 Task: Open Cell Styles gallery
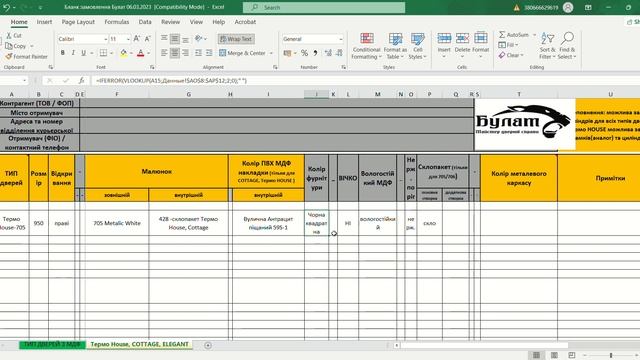point(418,46)
